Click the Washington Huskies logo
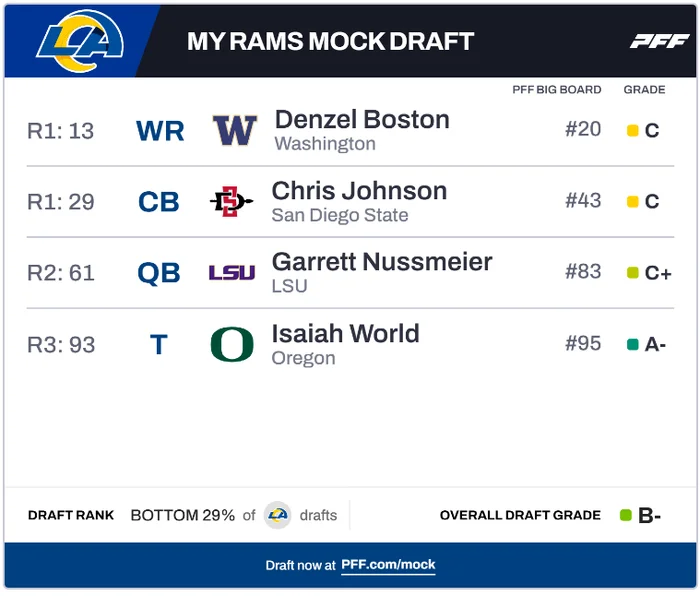Image resolution: width=700 pixels, height=596 pixels. (x=235, y=130)
